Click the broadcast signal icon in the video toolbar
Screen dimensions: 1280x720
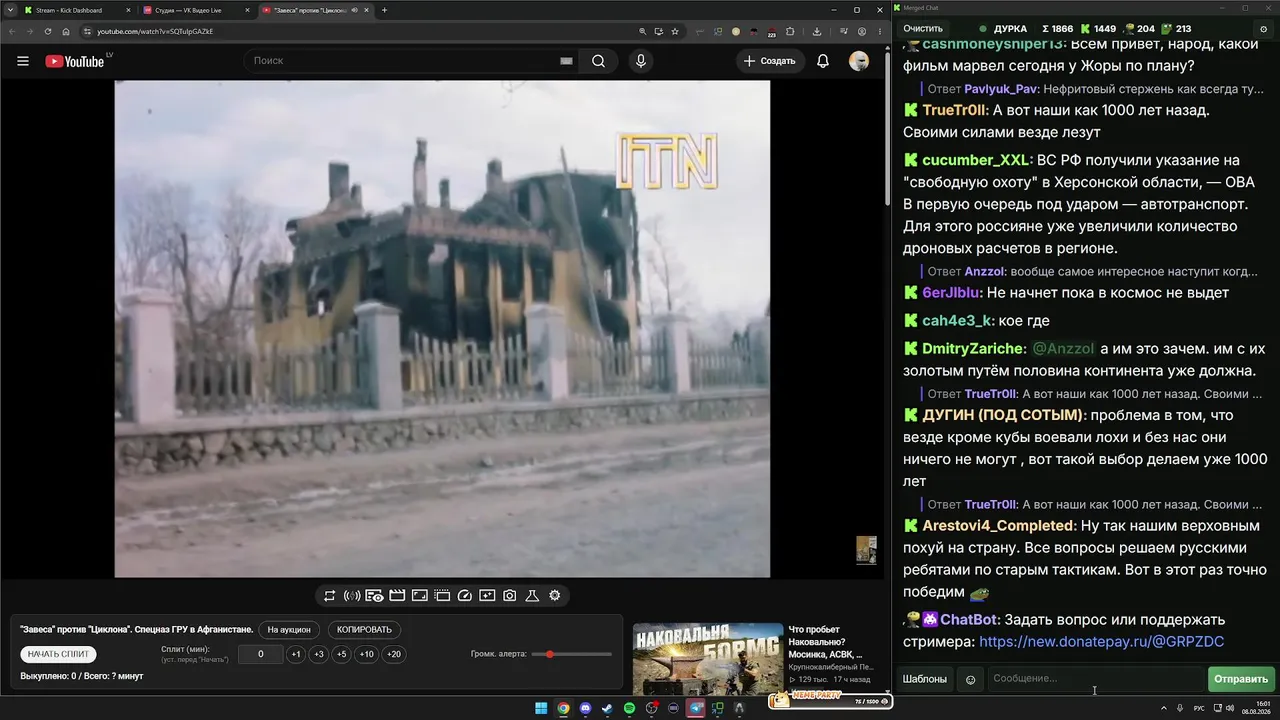[x=352, y=596]
